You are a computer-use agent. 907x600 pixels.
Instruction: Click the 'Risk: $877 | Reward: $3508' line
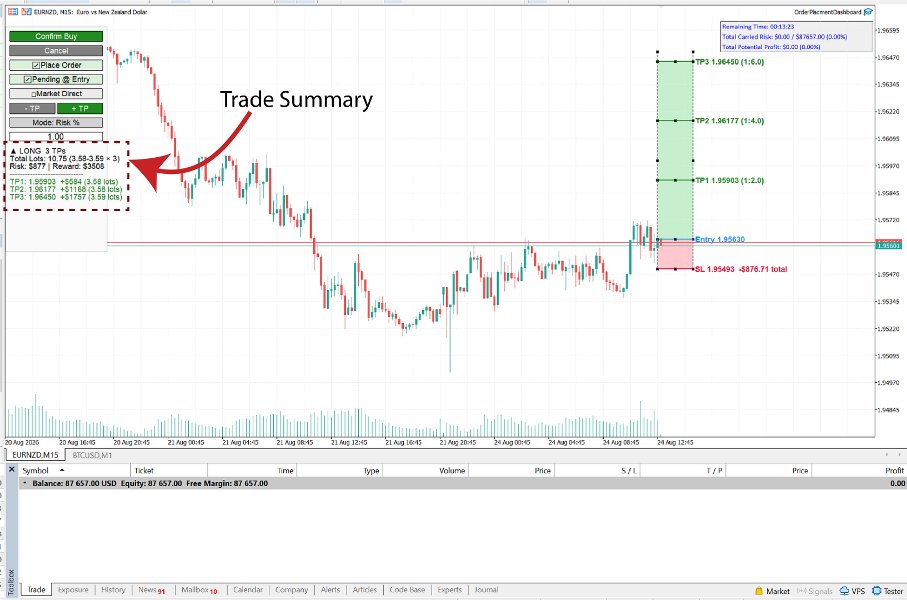[x=57, y=166]
